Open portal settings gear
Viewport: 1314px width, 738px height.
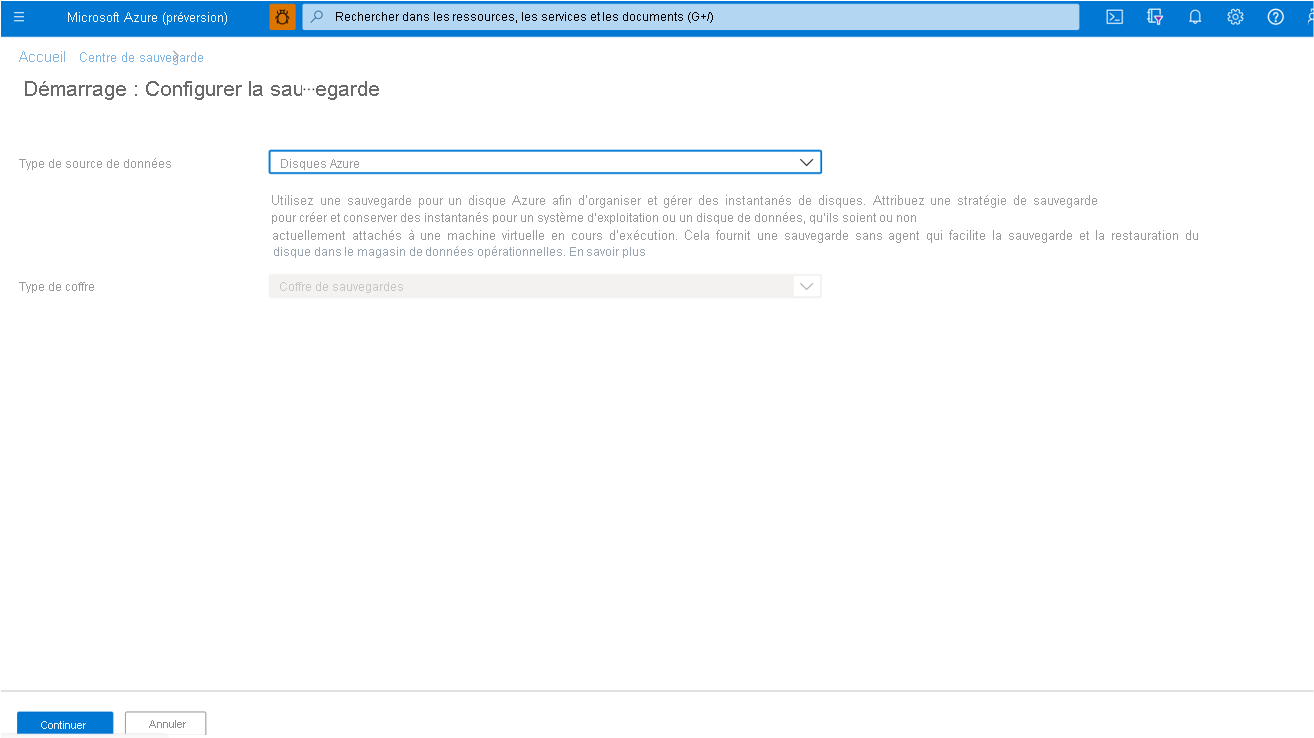[1235, 17]
